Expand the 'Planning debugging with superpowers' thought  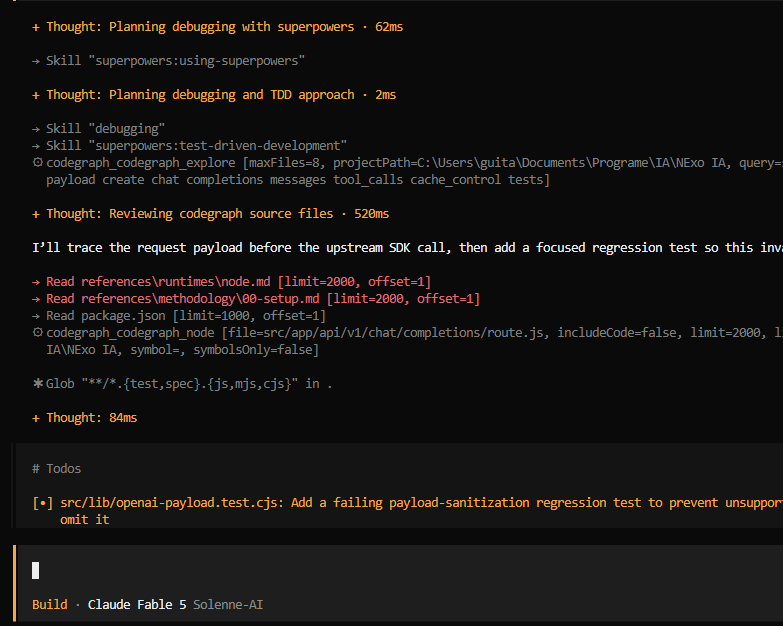tap(217, 26)
